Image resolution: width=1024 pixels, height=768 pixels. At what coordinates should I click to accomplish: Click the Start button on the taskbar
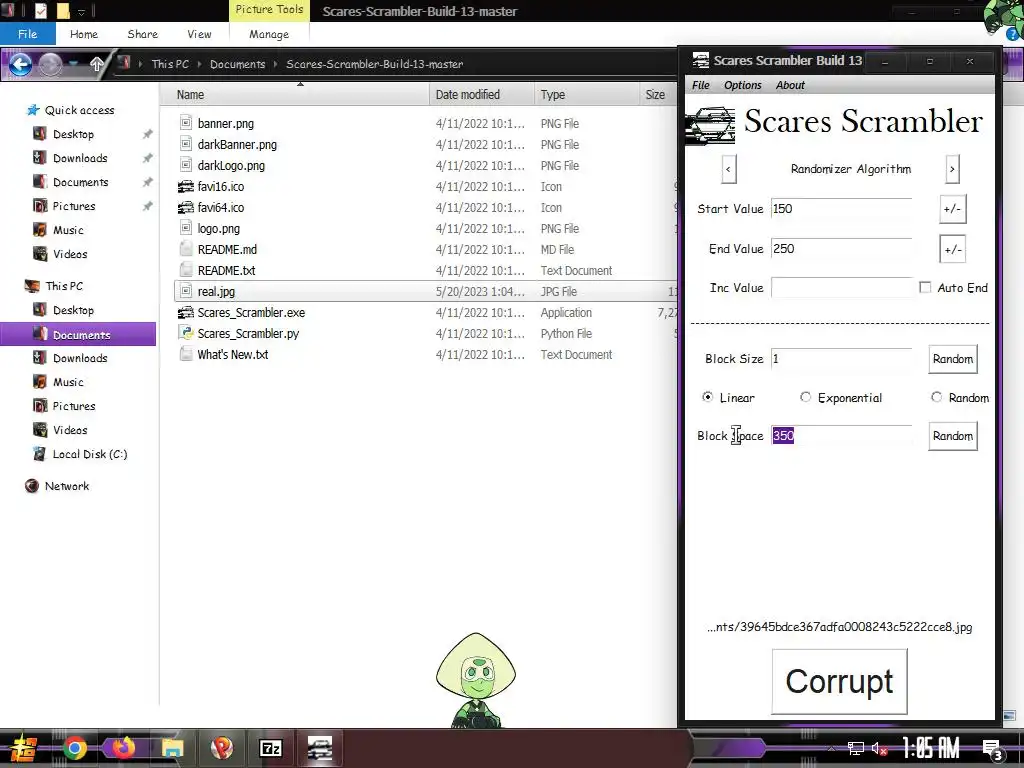click(x=24, y=748)
